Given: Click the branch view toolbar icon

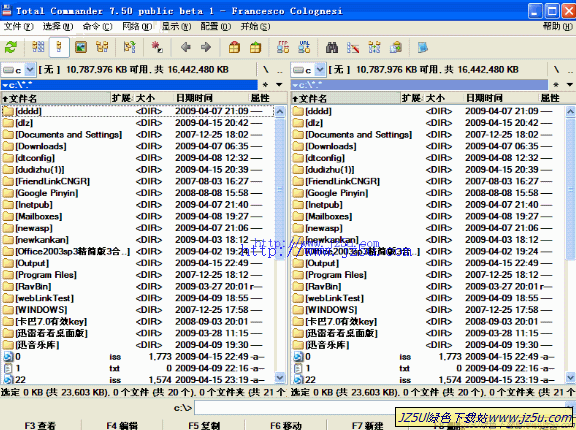Looking at the screenshot, I should [x=129, y=47].
